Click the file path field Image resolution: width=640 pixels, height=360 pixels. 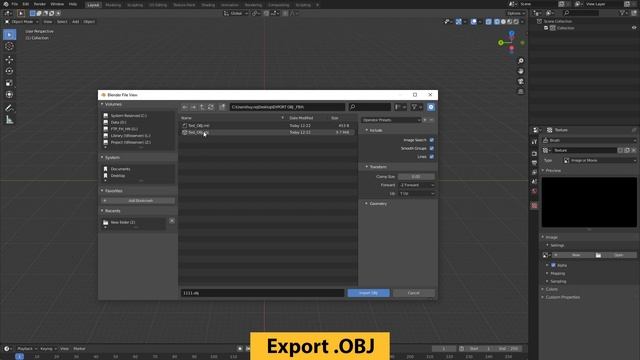coord(287,107)
